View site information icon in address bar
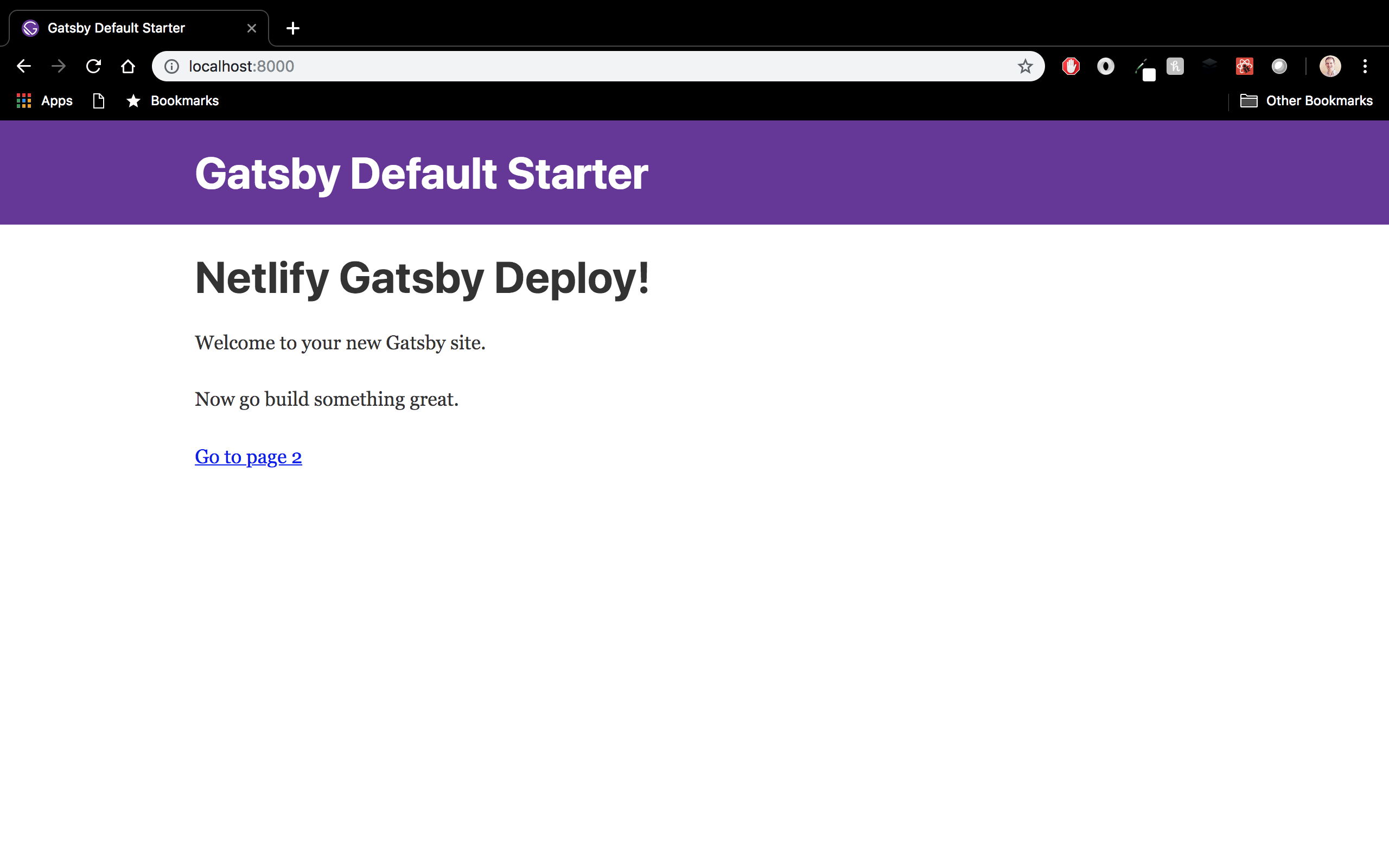 click(x=171, y=67)
